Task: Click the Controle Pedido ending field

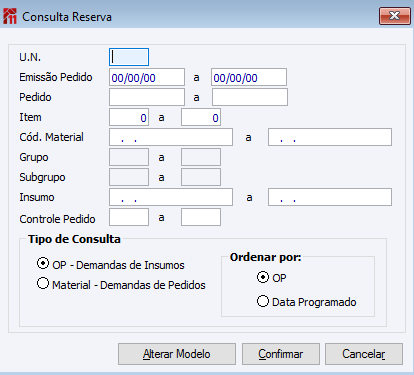Action: click(201, 217)
